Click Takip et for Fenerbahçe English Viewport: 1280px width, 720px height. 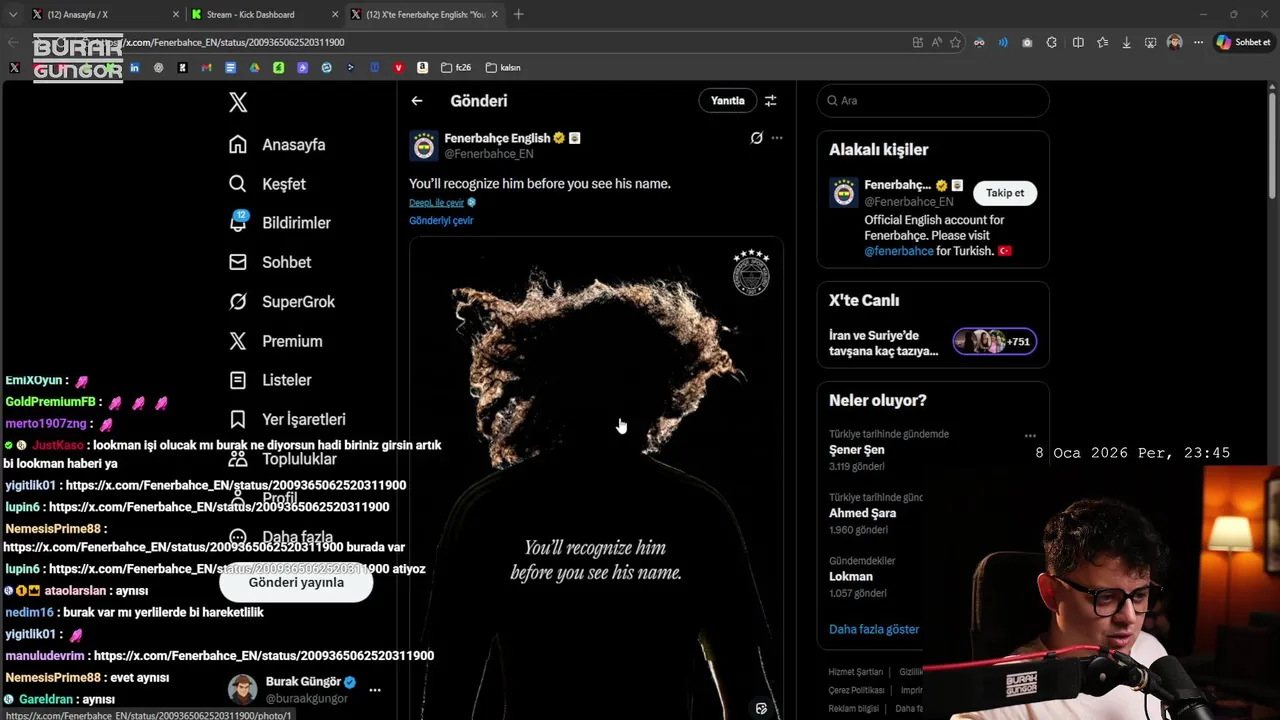1005,193
